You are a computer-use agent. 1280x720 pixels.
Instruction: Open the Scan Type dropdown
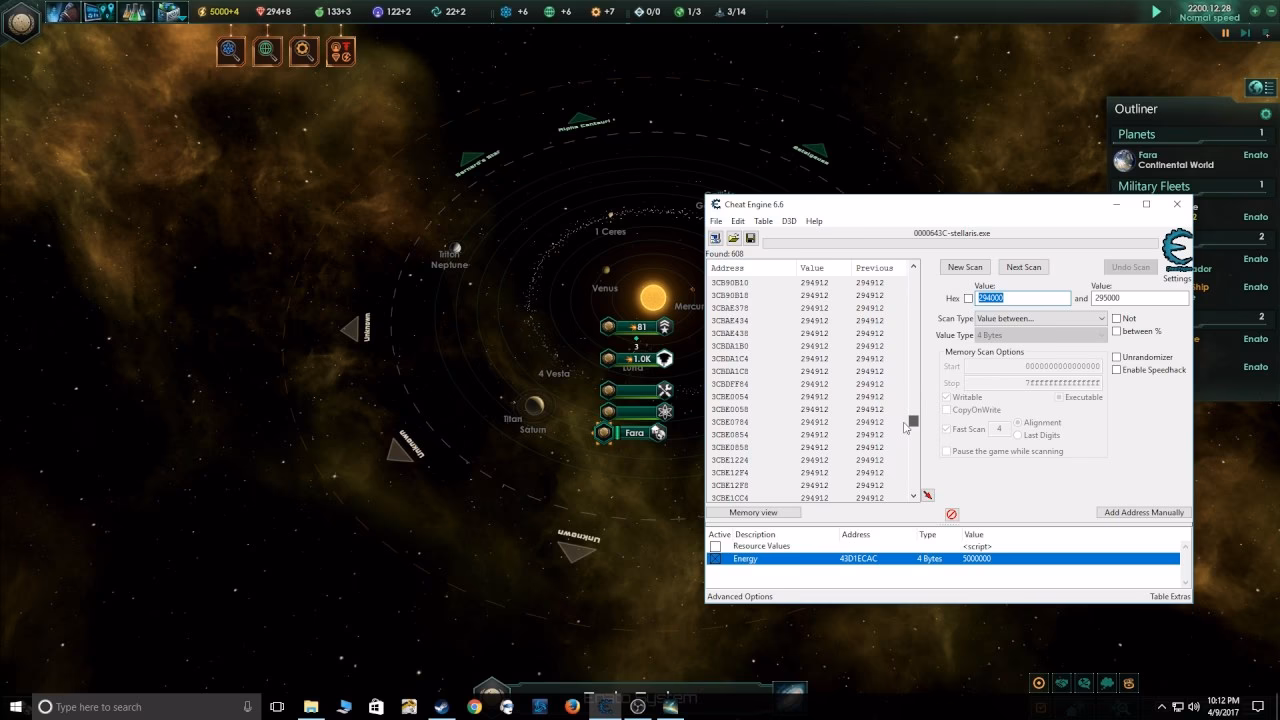point(1041,318)
